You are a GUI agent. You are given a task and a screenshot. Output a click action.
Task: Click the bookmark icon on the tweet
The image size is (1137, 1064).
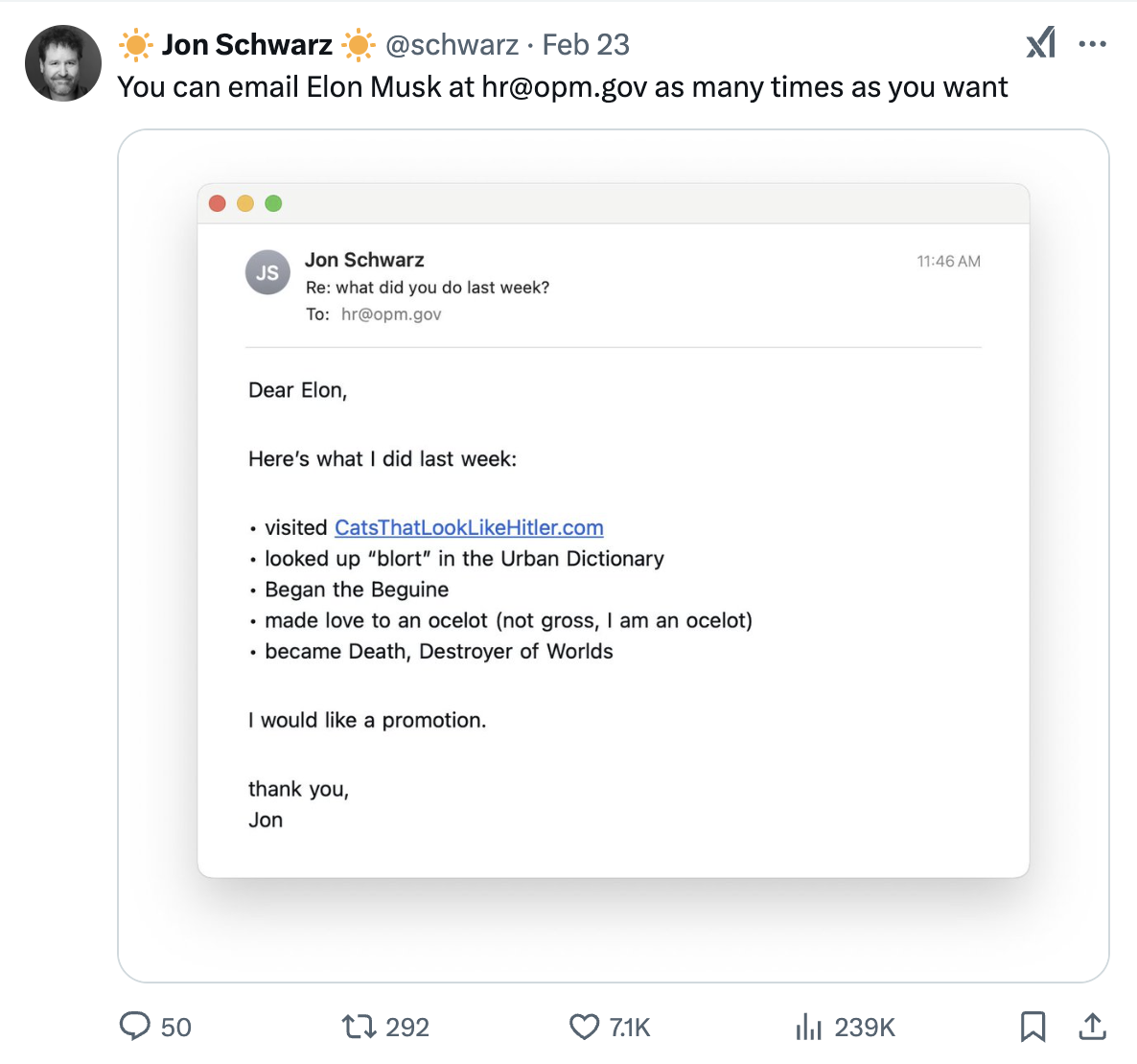point(1033,1027)
